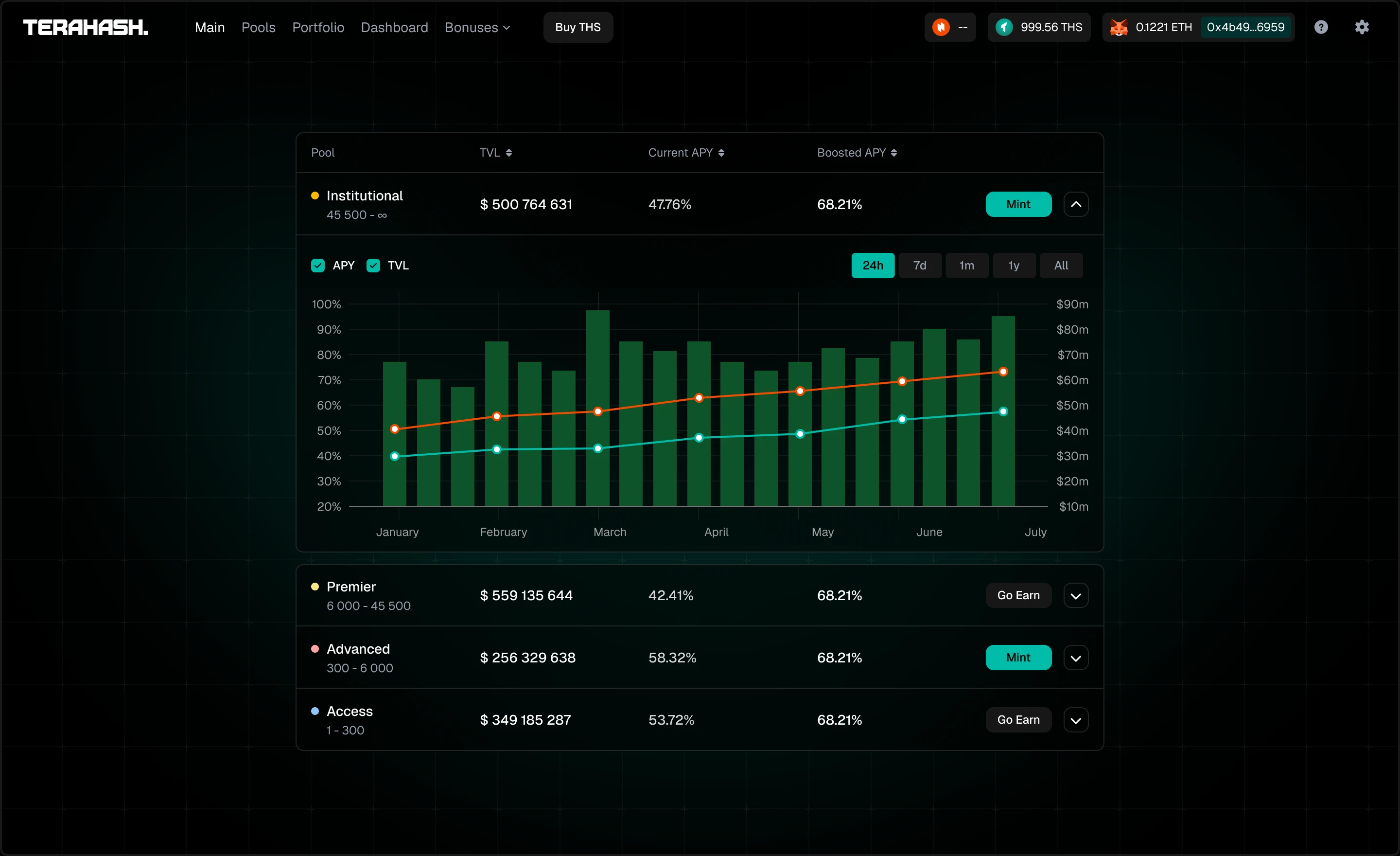
Task: Sort by Boosted APY column arrows
Action: coord(894,153)
